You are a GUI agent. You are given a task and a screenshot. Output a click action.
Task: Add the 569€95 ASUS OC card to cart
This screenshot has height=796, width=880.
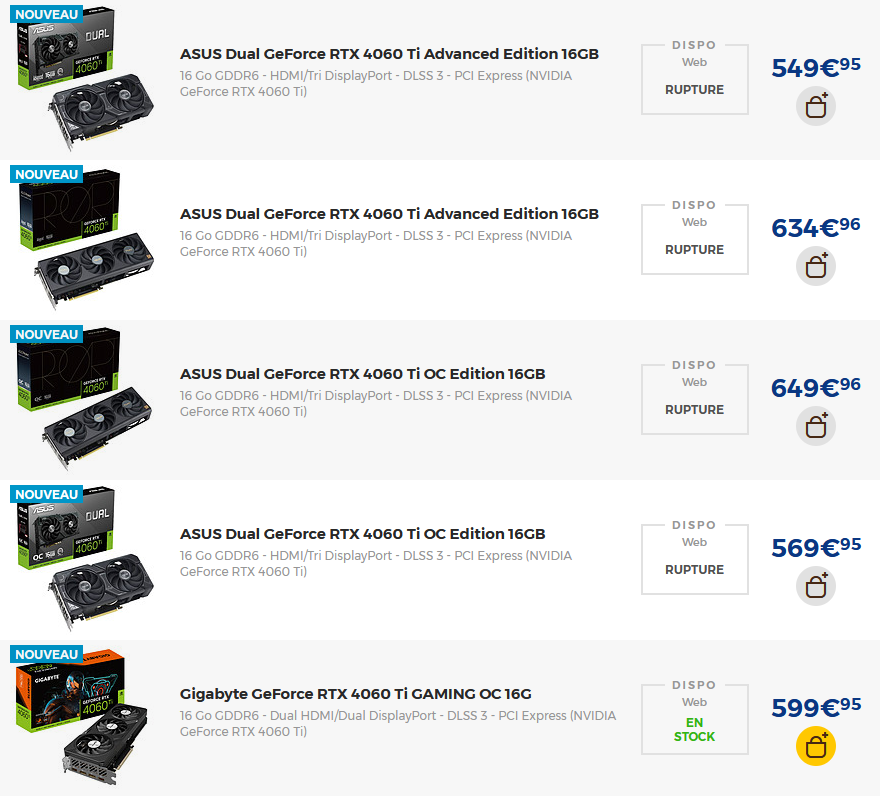pyautogui.click(x=815, y=586)
